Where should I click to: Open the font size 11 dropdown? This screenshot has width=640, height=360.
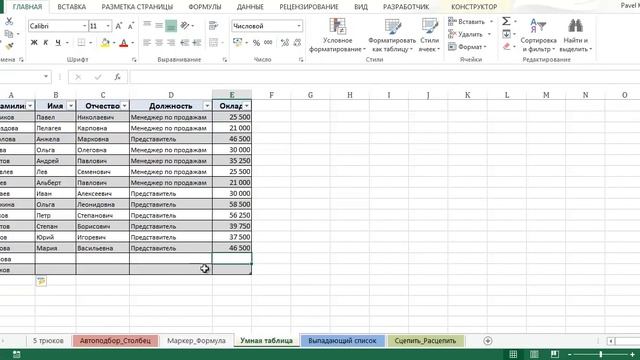[108, 26]
